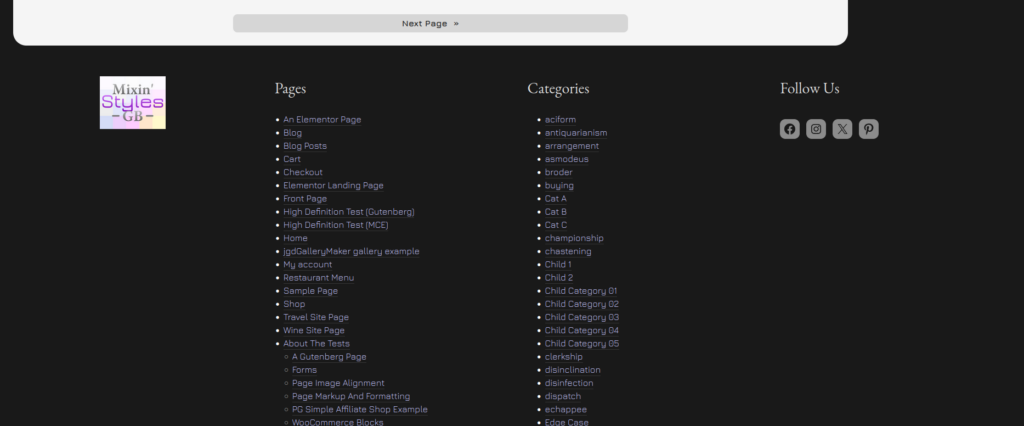Open the About The Tests link
The height and width of the screenshot is (426, 1024).
(x=316, y=344)
